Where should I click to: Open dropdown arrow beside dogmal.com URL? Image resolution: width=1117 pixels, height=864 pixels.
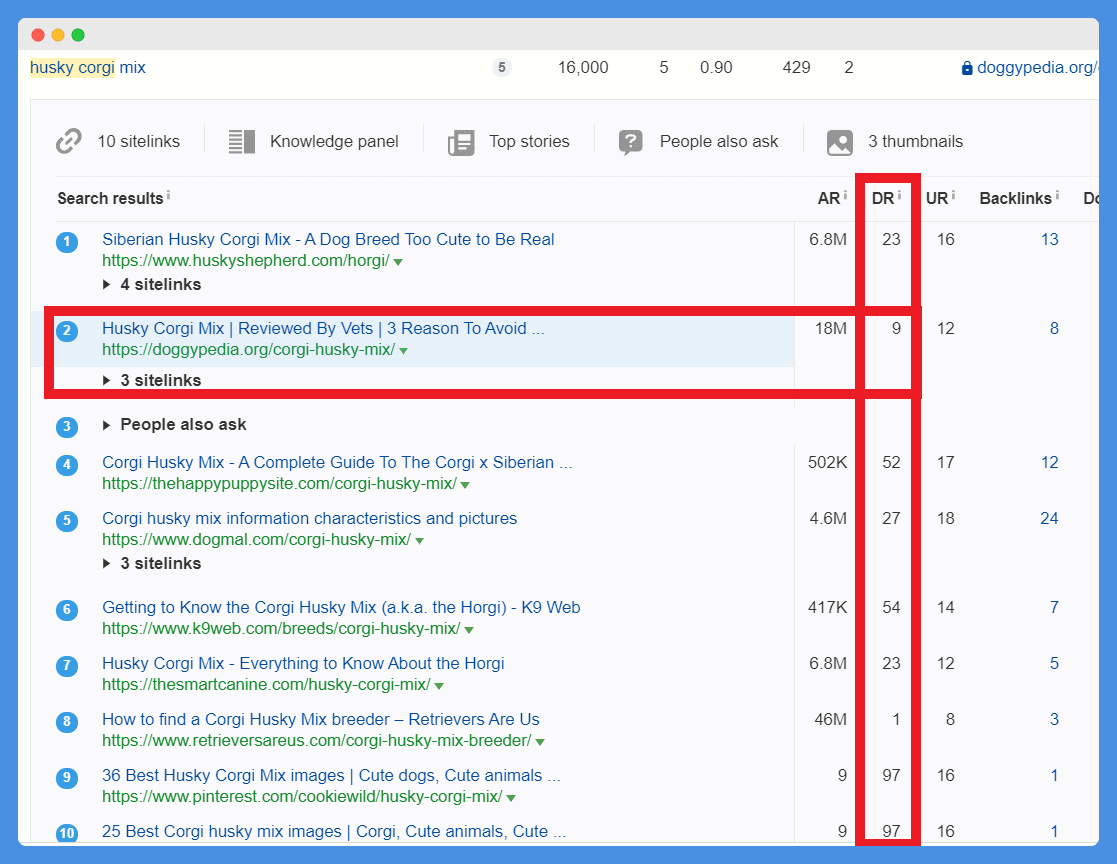point(420,541)
